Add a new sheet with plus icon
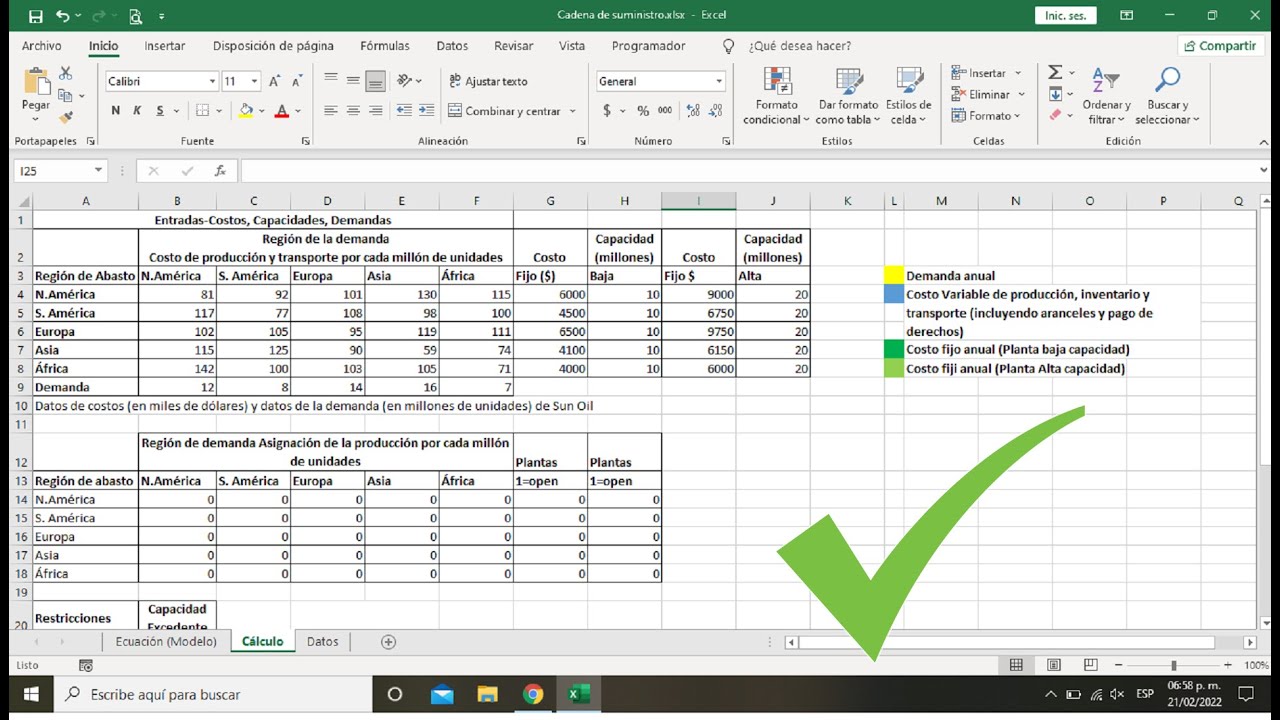This screenshot has width=1280, height=720. (389, 642)
